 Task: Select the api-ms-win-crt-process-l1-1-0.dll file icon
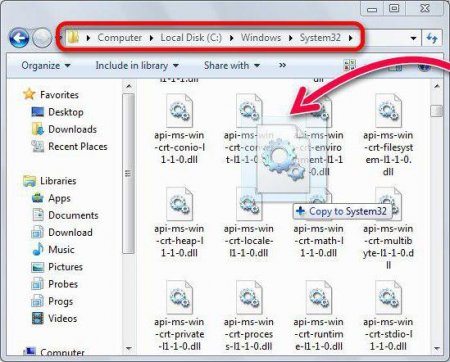point(249,297)
